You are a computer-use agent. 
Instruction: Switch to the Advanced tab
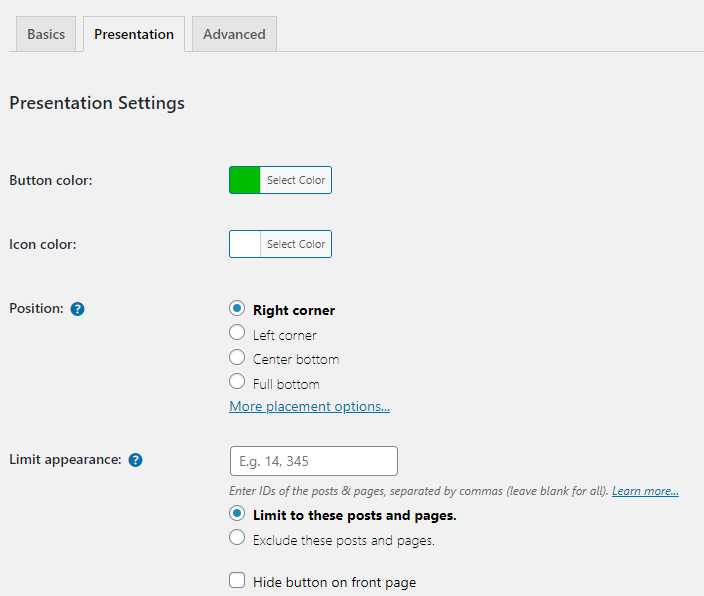[x=234, y=34]
